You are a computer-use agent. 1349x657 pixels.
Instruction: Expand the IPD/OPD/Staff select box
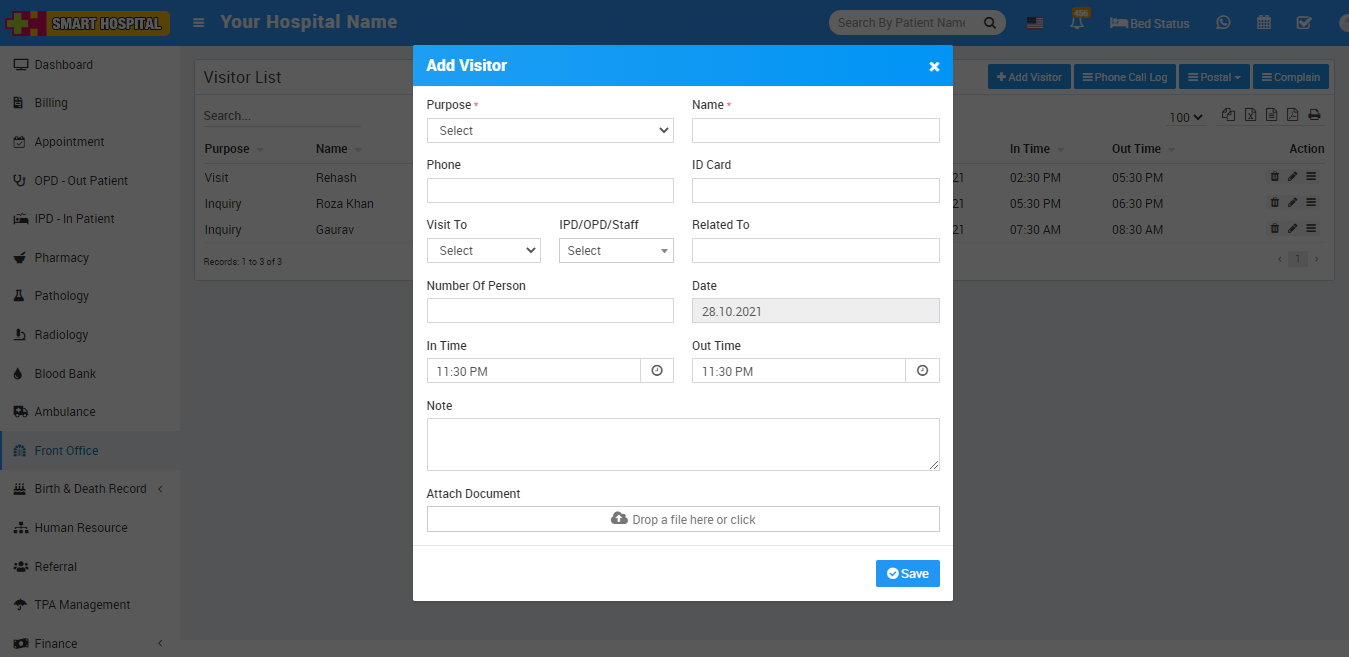(616, 251)
